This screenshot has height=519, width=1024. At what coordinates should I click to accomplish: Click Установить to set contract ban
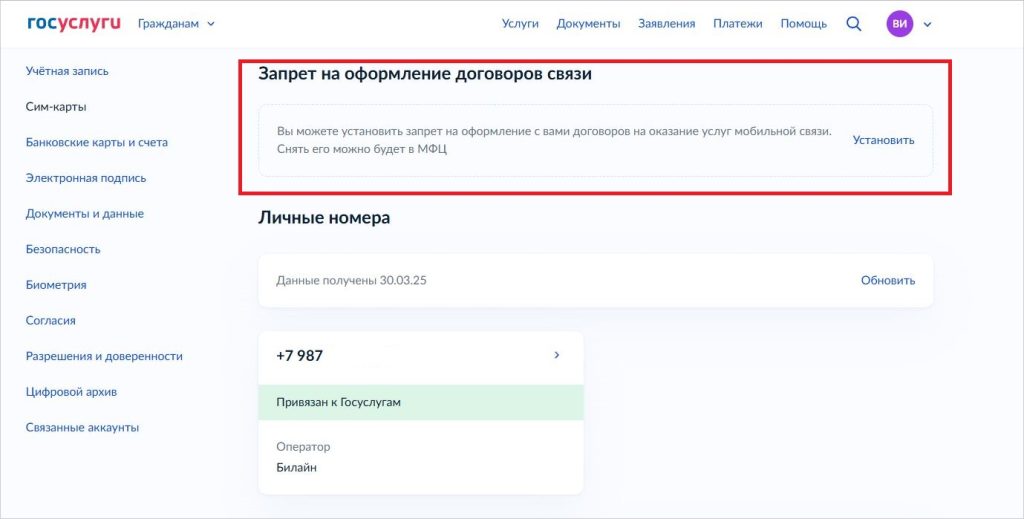tap(883, 140)
